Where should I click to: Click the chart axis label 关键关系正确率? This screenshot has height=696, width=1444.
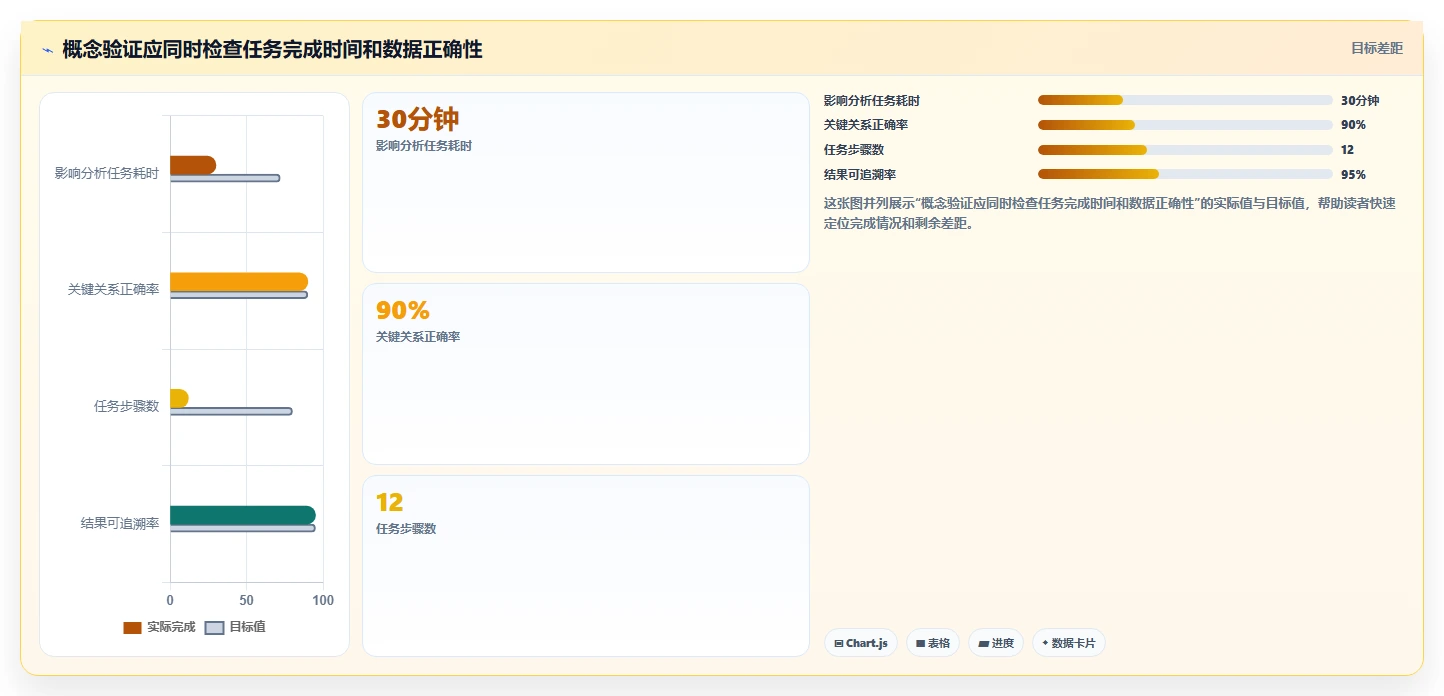tap(113, 290)
